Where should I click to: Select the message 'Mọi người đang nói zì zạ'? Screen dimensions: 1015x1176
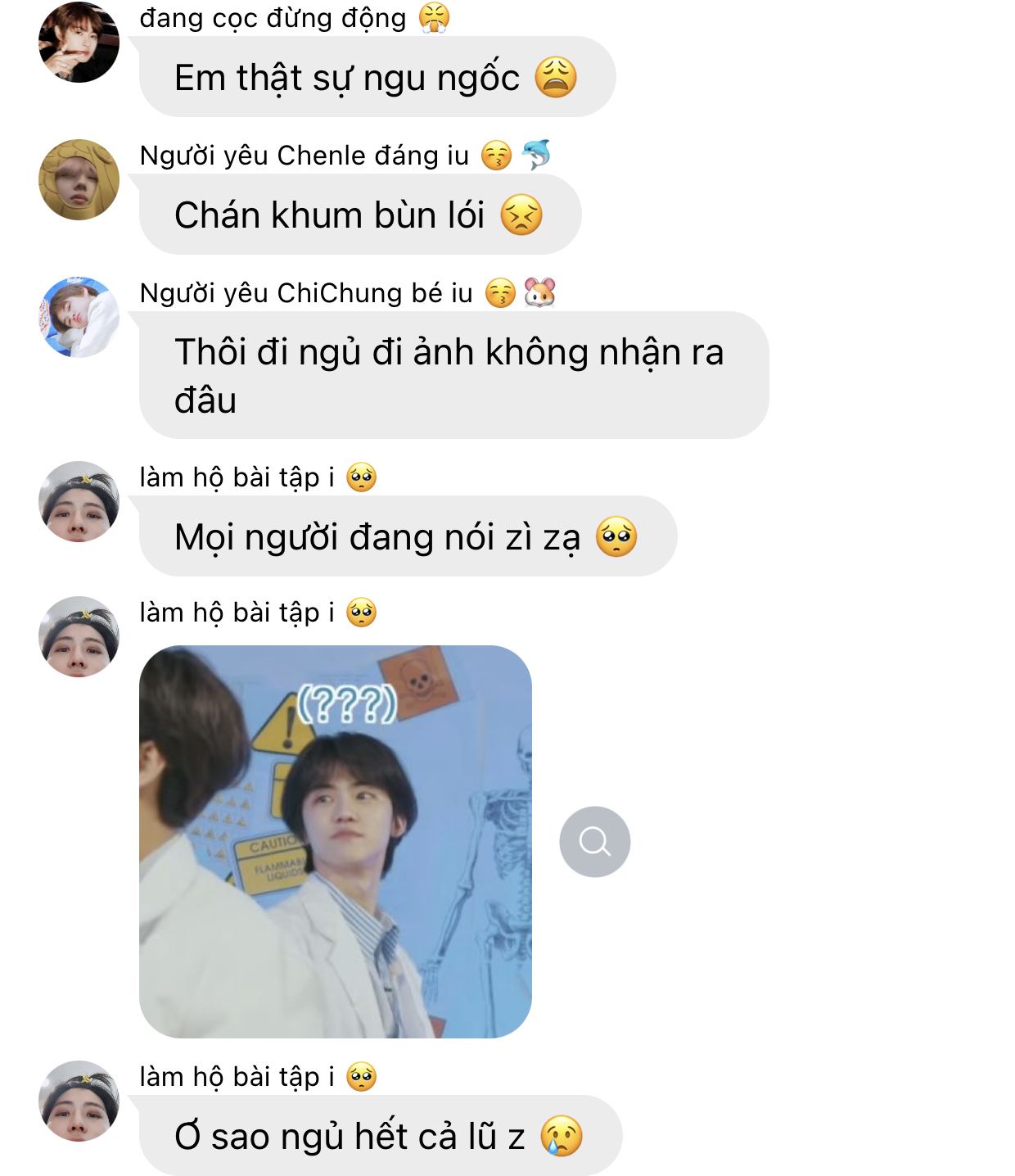[x=408, y=536]
